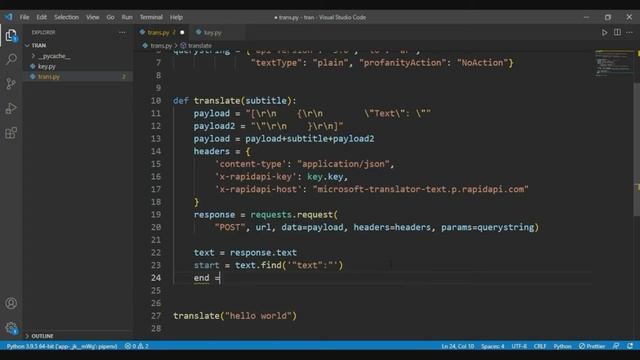
Task: Open the File menu
Action: (x=24, y=17)
